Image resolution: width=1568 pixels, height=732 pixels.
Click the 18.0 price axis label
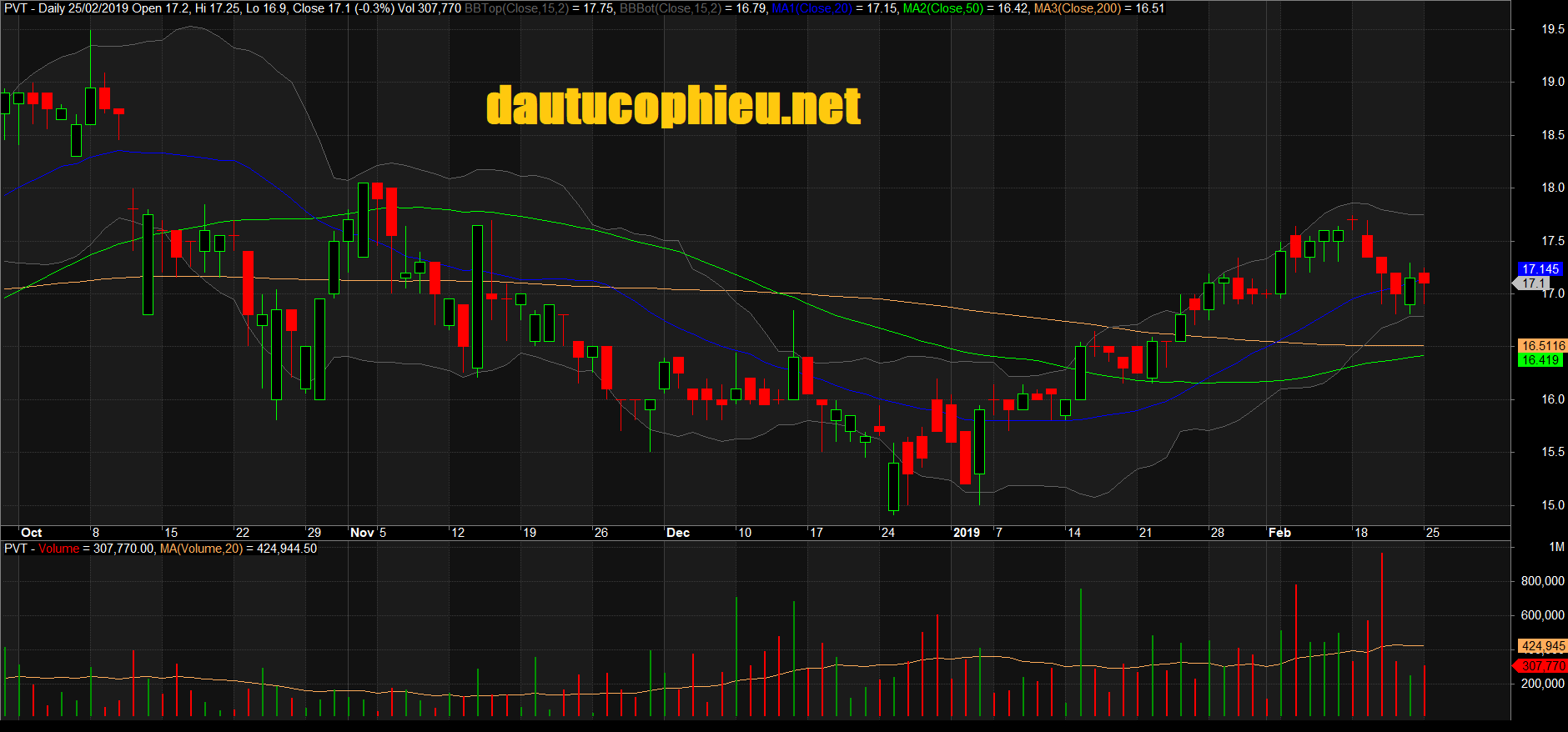1553,188
